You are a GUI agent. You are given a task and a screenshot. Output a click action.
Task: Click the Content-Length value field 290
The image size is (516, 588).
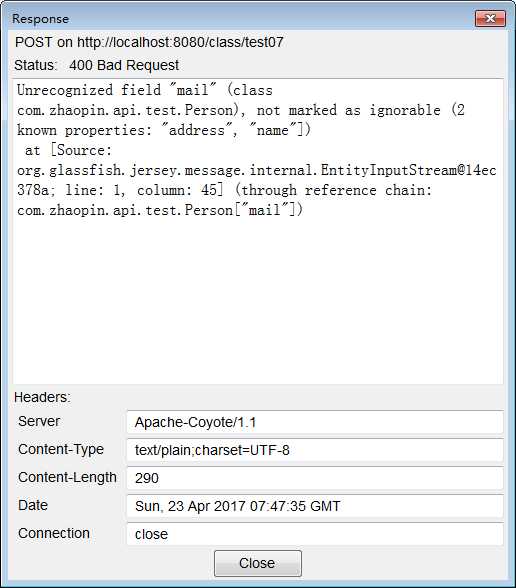(315, 478)
